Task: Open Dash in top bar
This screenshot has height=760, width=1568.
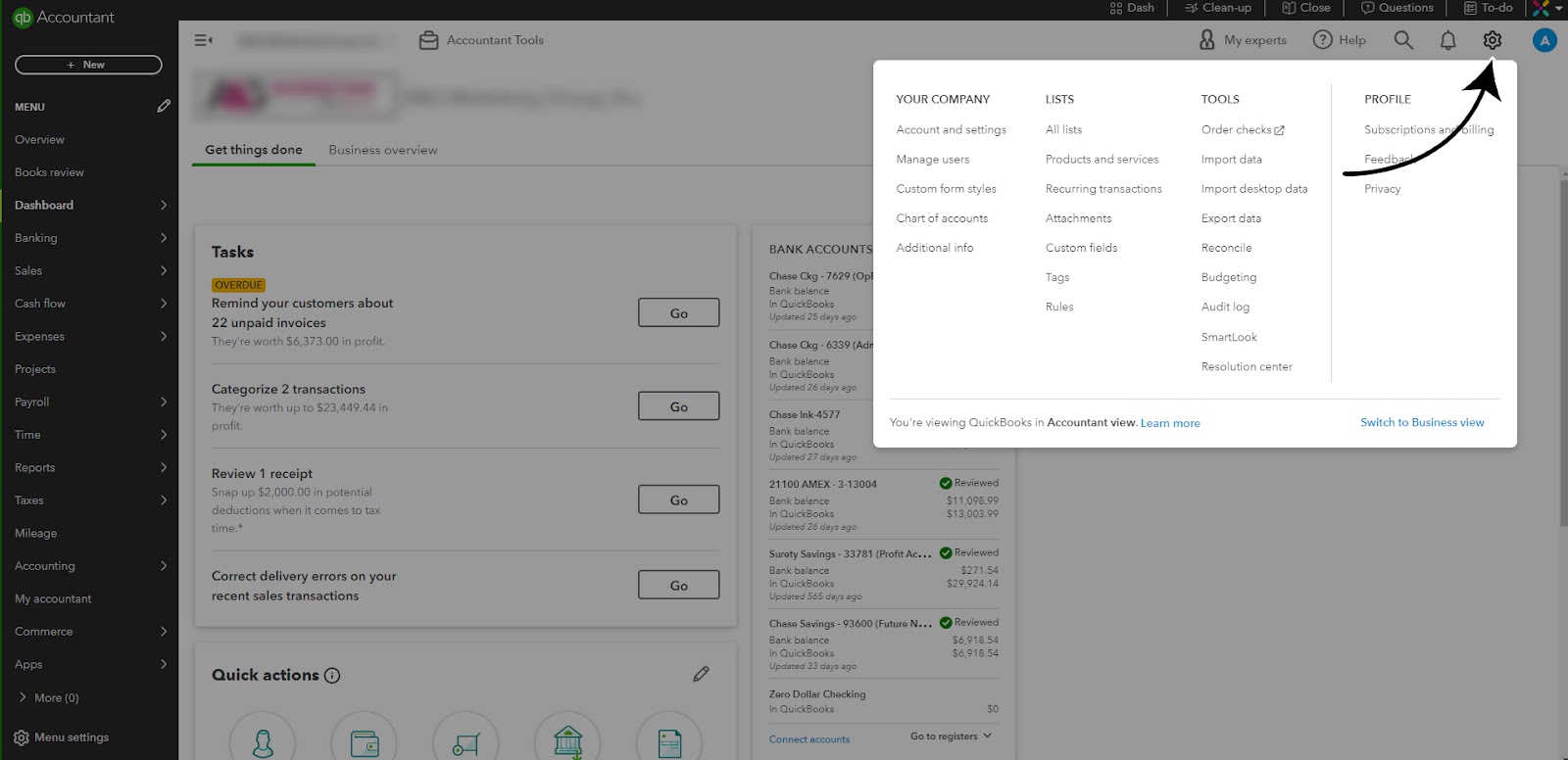Action: tap(1132, 8)
